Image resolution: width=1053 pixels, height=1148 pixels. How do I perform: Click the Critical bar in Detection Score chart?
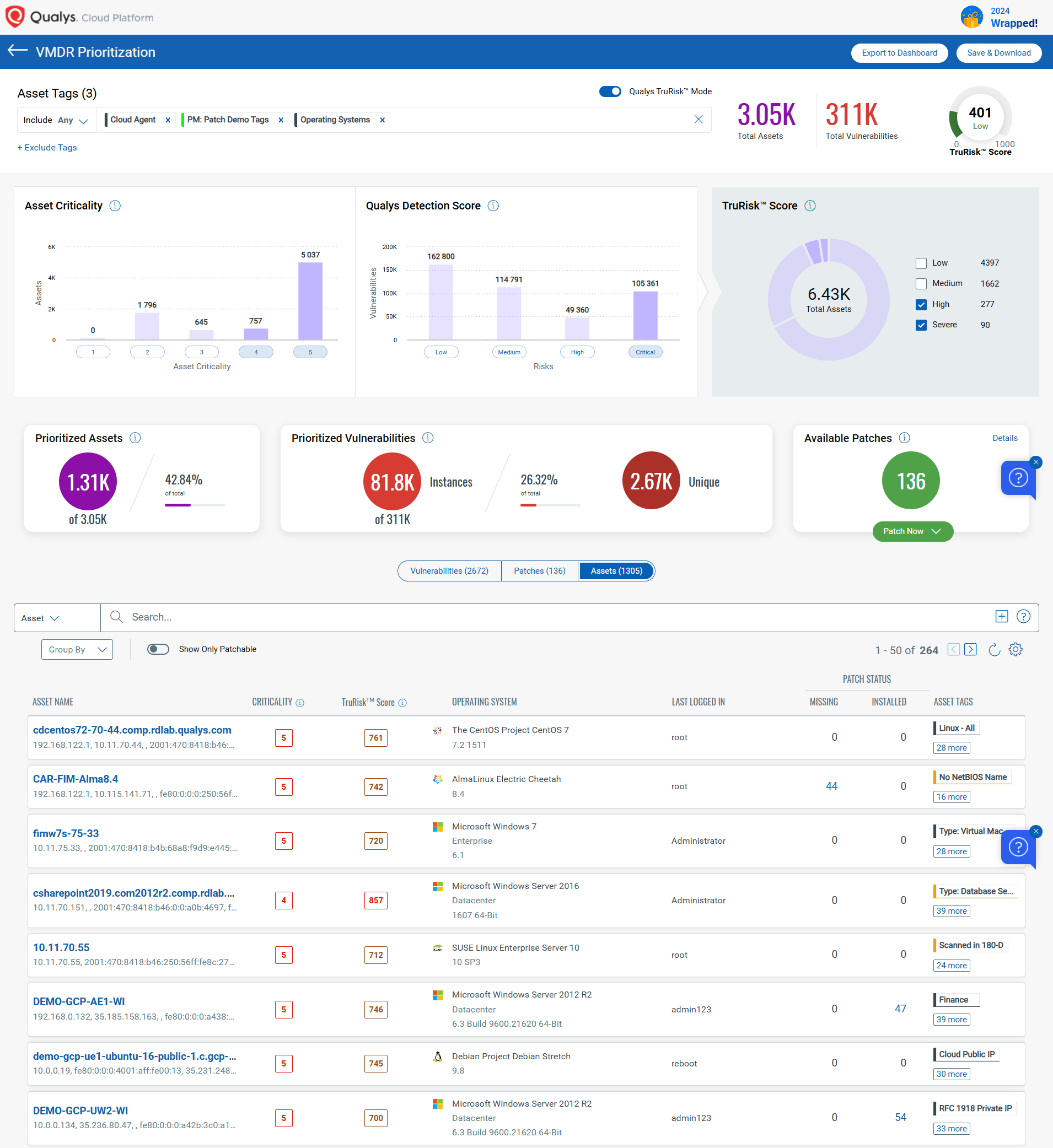pos(645,316)
